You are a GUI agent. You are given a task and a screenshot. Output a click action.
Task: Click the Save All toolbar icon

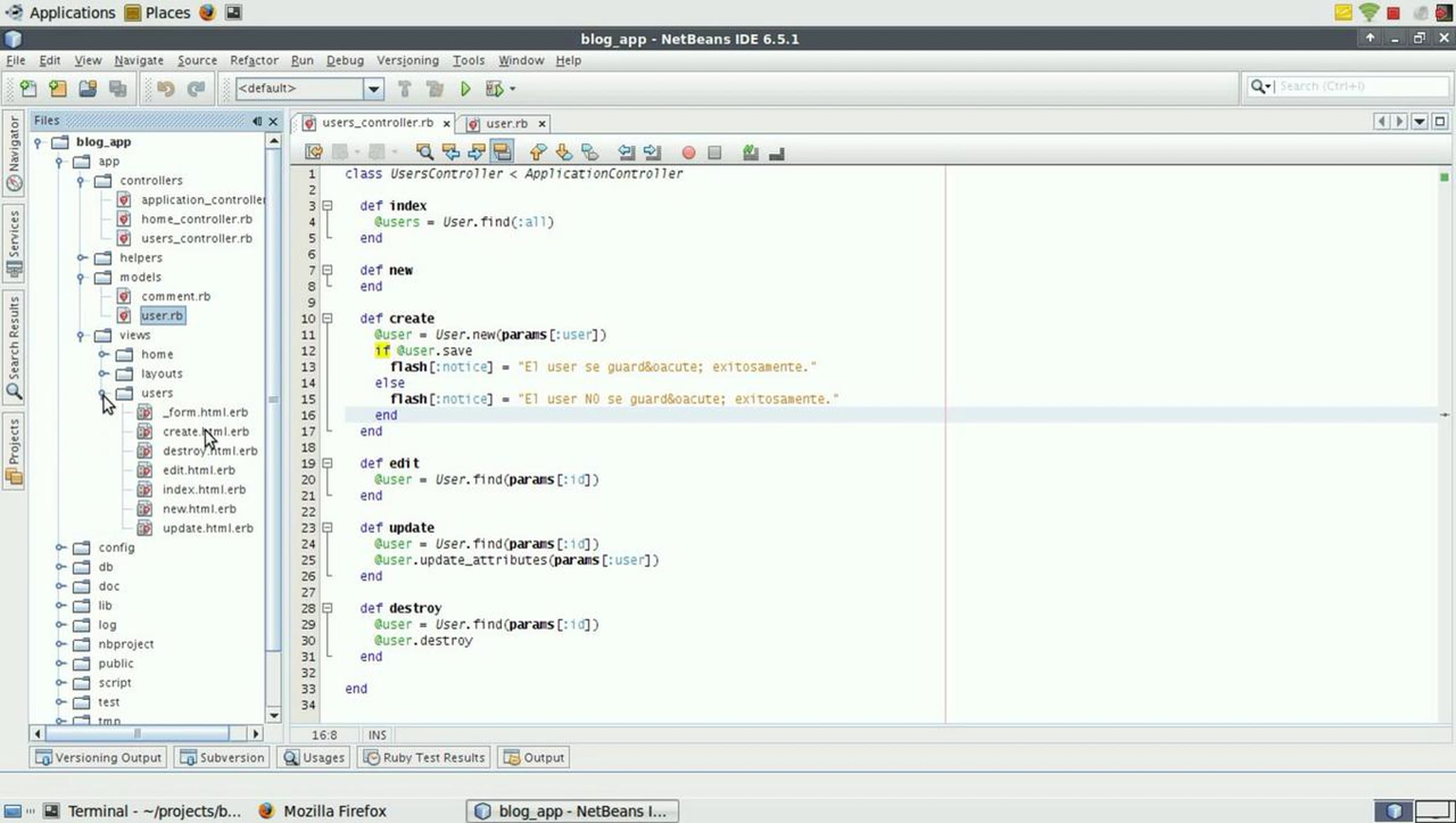coord(117,89)
